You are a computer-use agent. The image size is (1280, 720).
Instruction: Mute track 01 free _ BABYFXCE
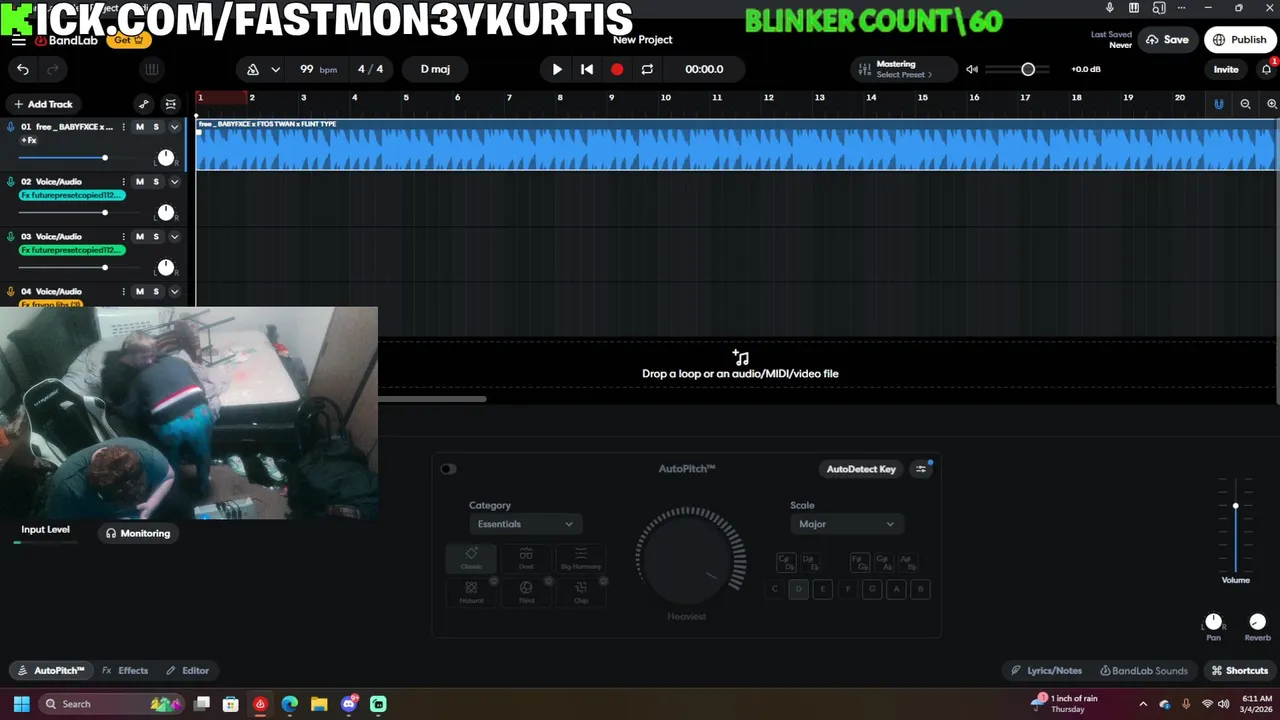(140, 127)
